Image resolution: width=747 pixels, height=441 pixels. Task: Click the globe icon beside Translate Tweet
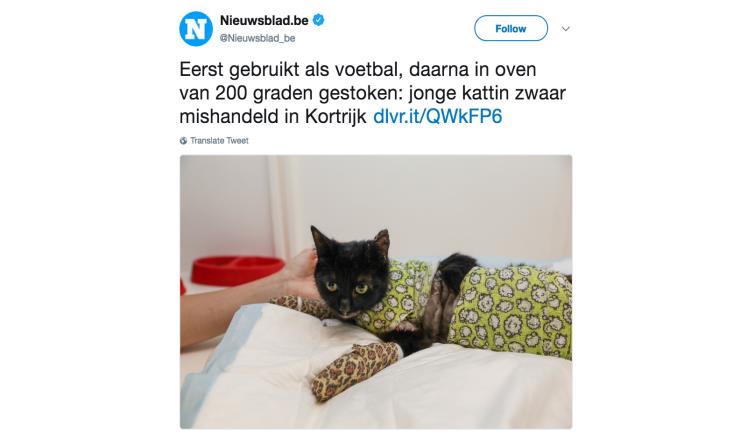click(x=183, y=140)
